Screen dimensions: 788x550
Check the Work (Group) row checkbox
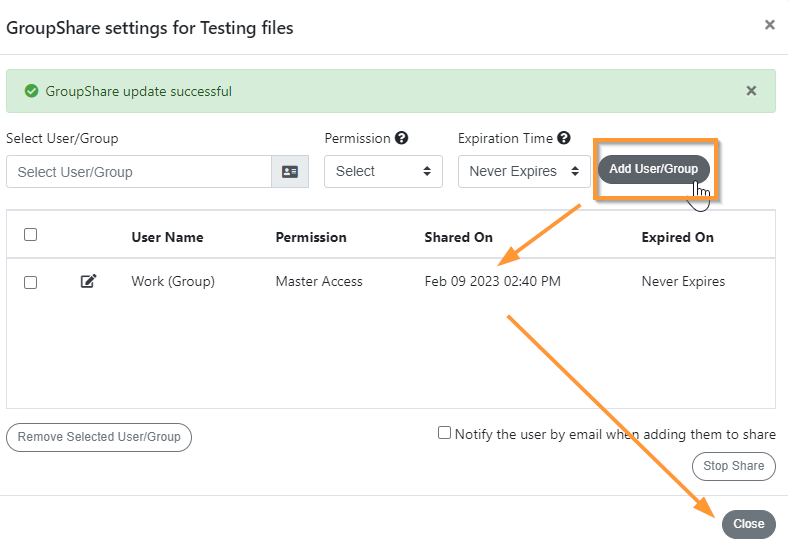point(31,283)
